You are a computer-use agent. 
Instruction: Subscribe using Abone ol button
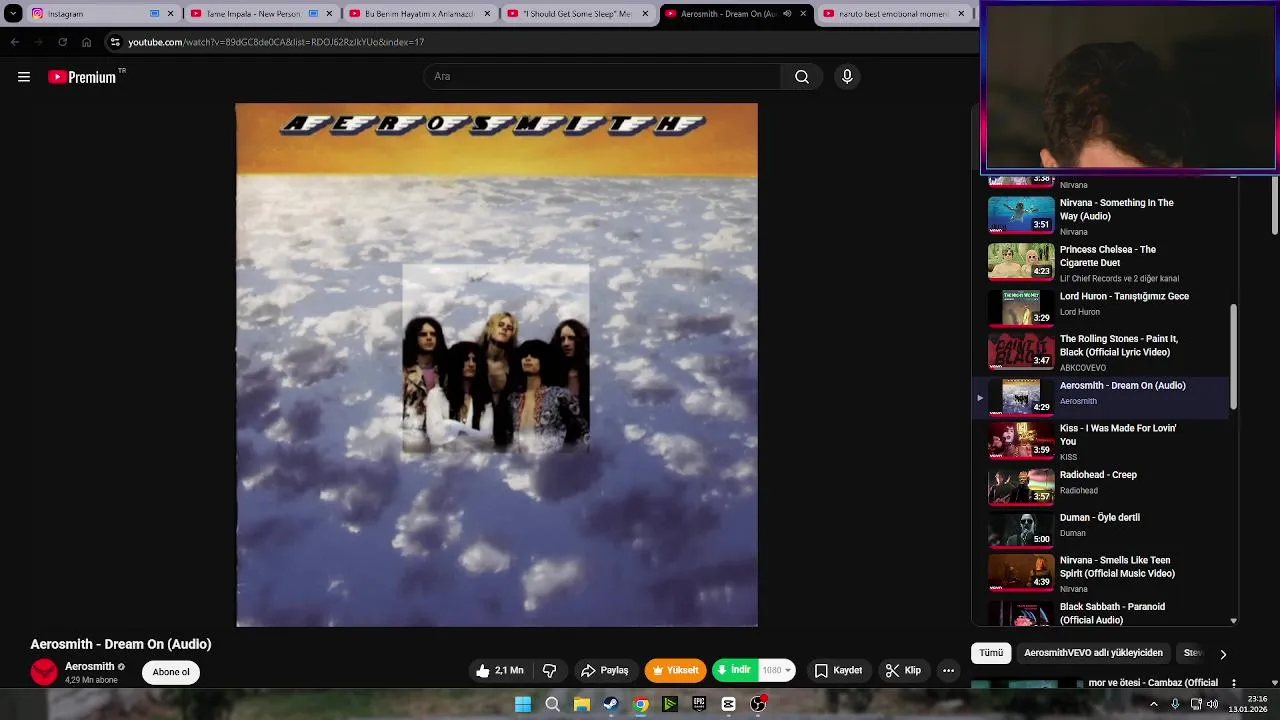tap(171, 672)
